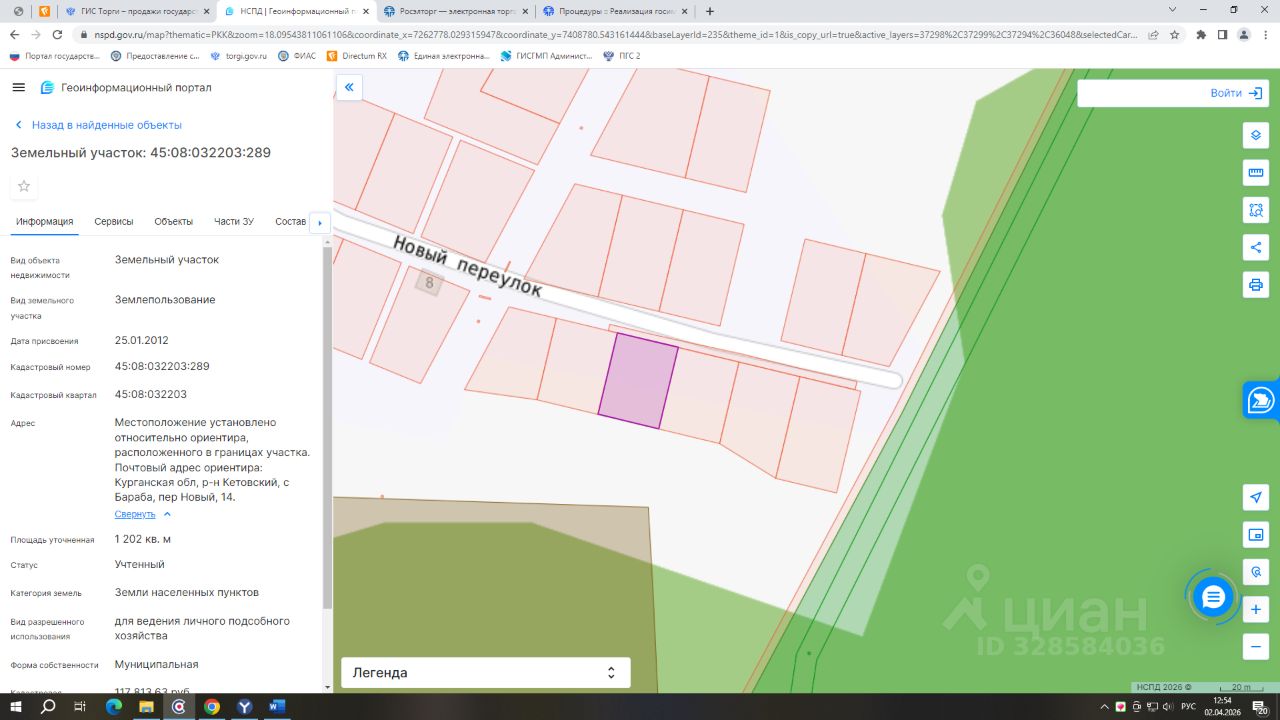Open torgi.gov.ru bookmark

pyautogui.click(x=239, y=56)
